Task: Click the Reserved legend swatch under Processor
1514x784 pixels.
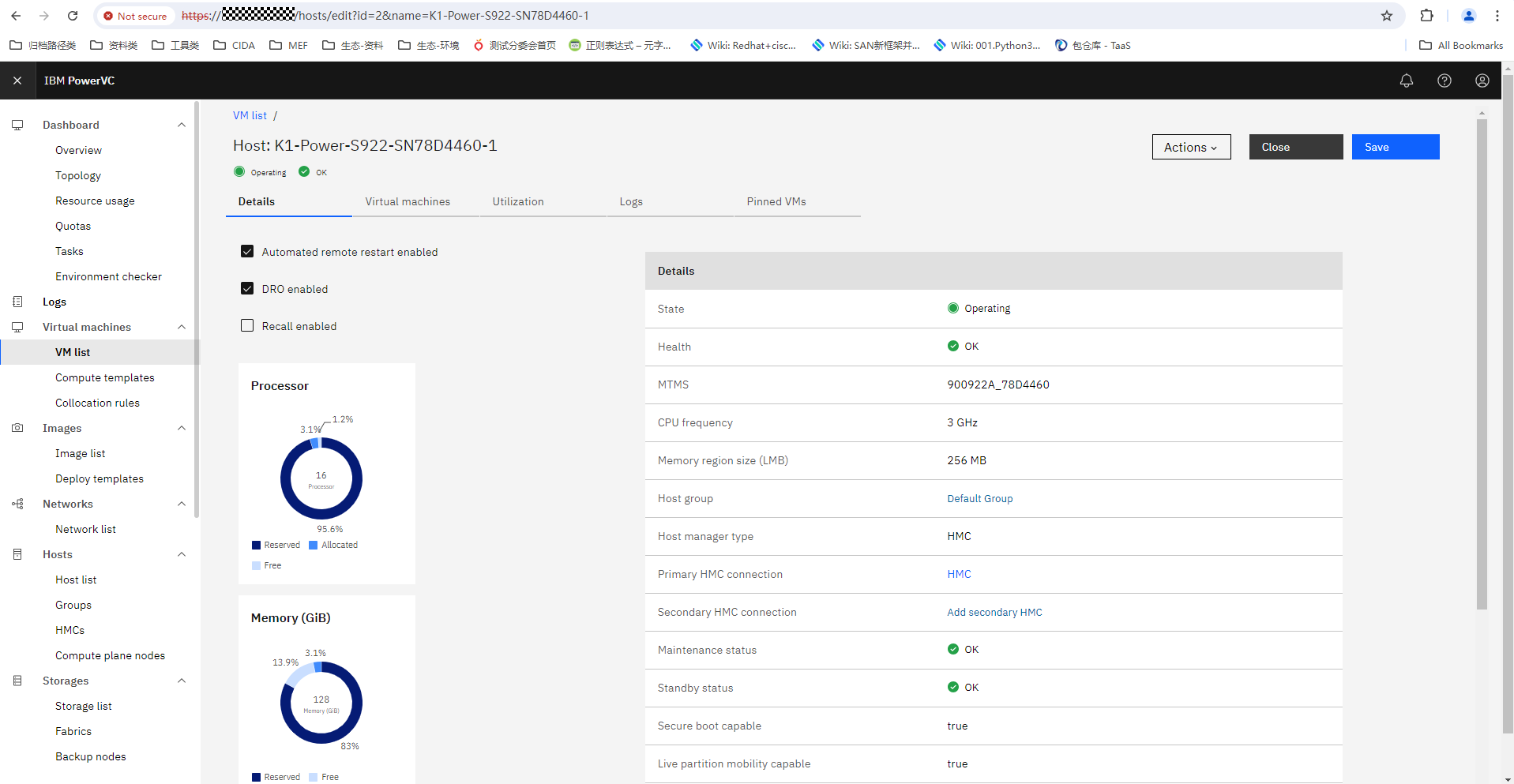Action: click(x=256, y=545)
